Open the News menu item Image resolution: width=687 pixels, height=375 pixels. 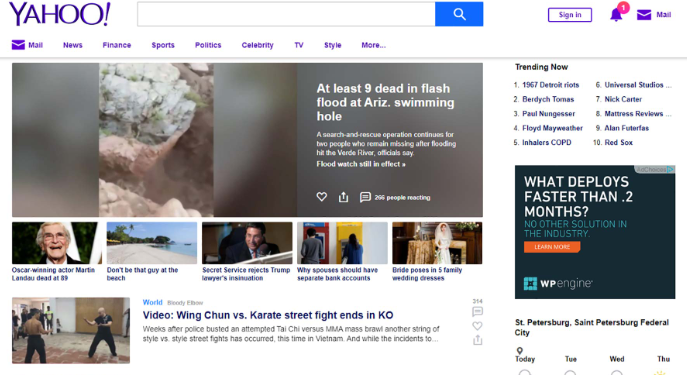(x=73, y=45)
